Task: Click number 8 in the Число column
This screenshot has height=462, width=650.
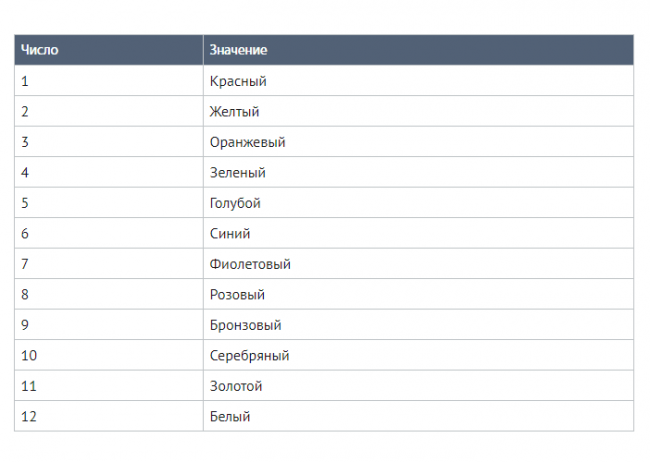Action: coord(25,294)
